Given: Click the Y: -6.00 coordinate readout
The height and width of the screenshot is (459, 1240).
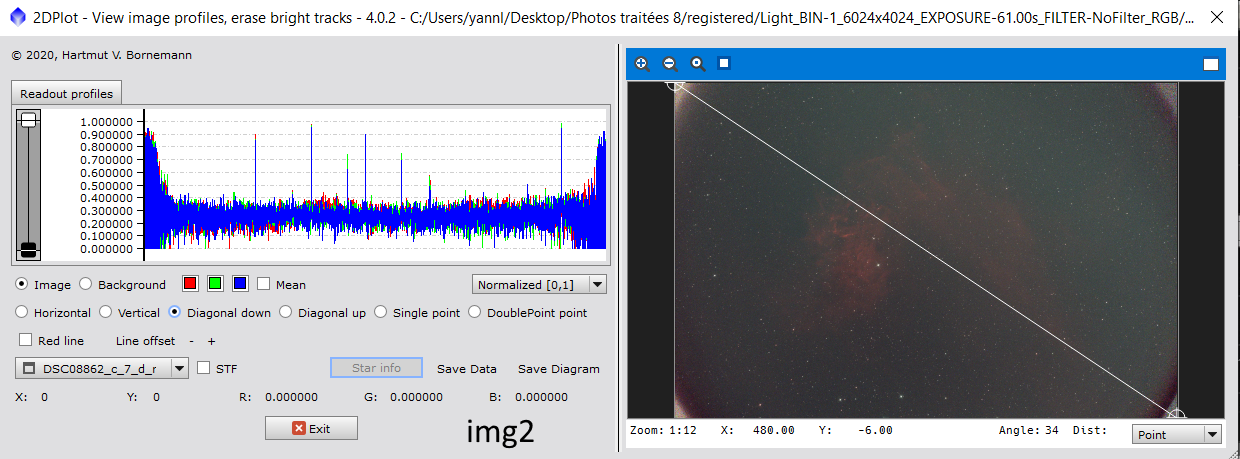Looking at the screenshot, I should point(855,430).
